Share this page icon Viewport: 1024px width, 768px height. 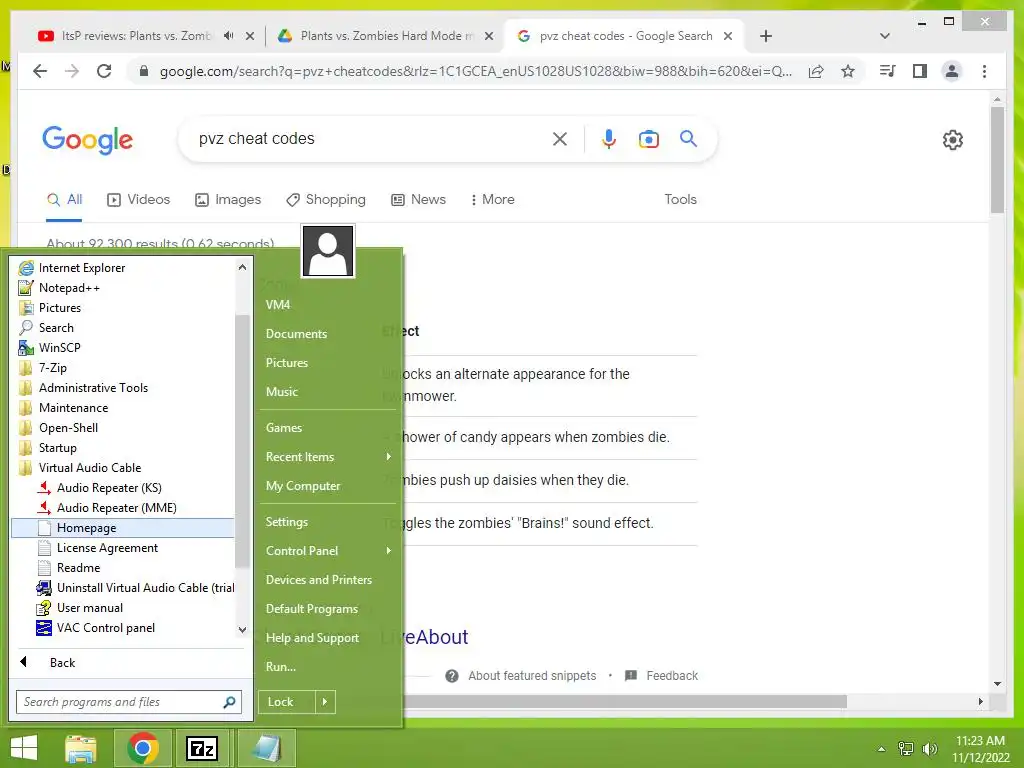point(816,71)
